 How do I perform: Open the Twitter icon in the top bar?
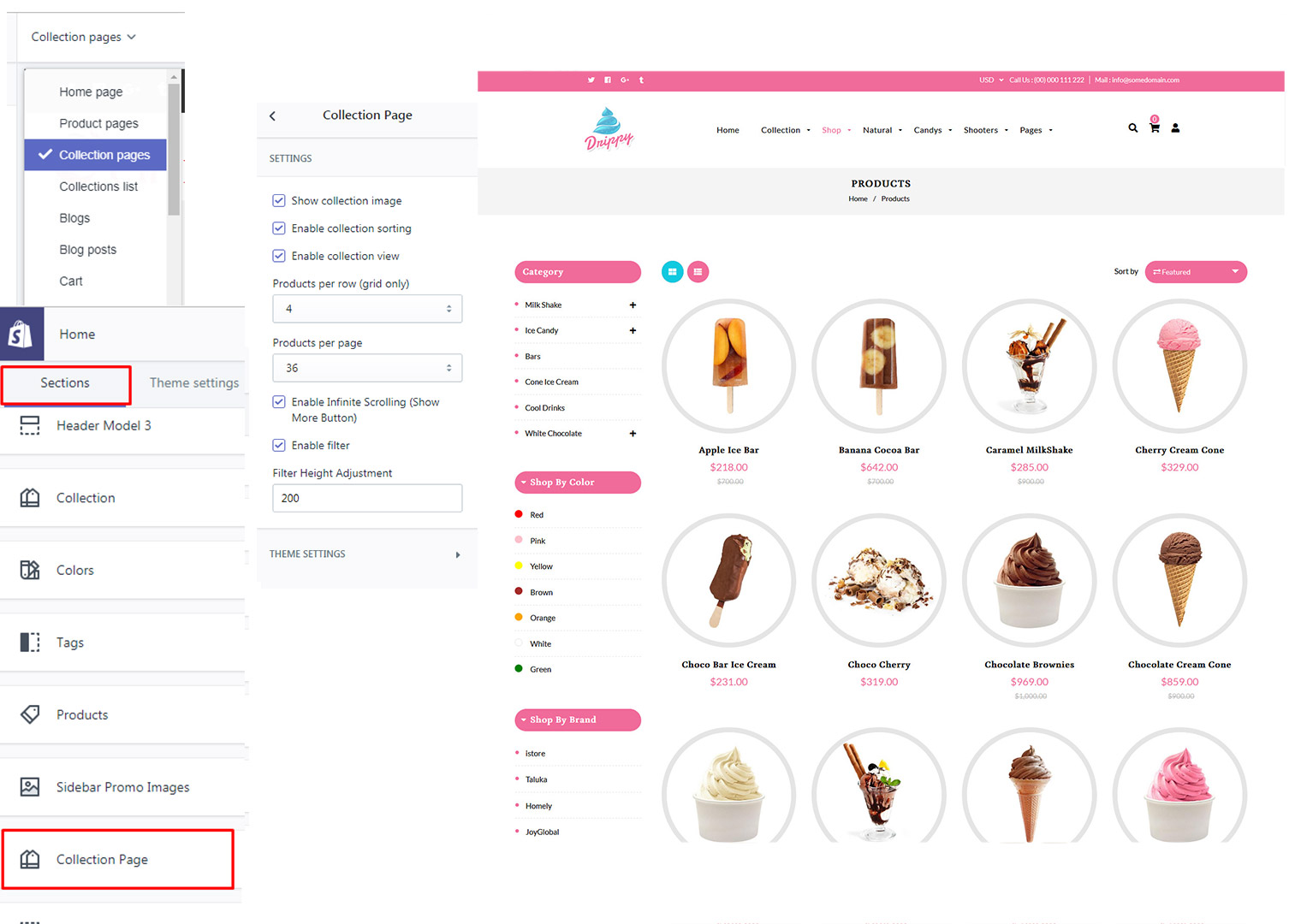[x=591, y=80]
